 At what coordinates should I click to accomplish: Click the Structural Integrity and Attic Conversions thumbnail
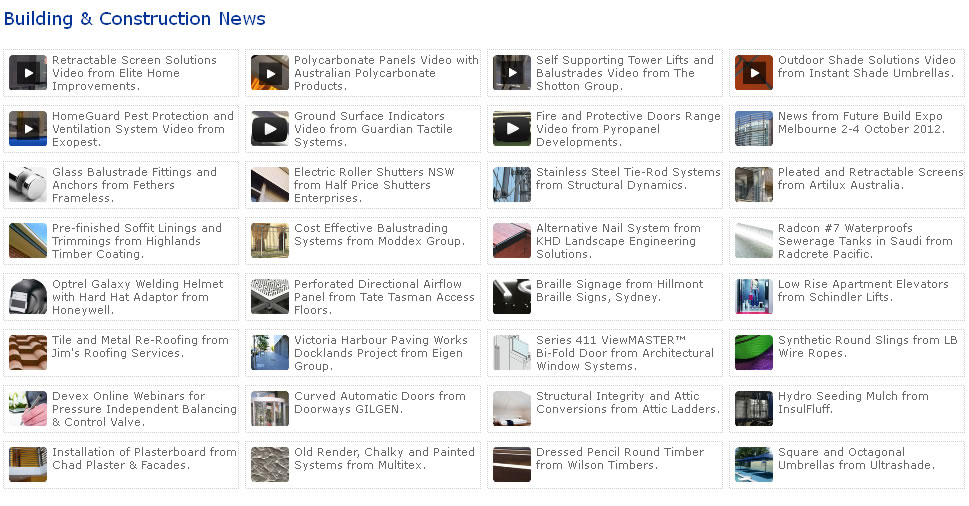(x=512, y=409)
